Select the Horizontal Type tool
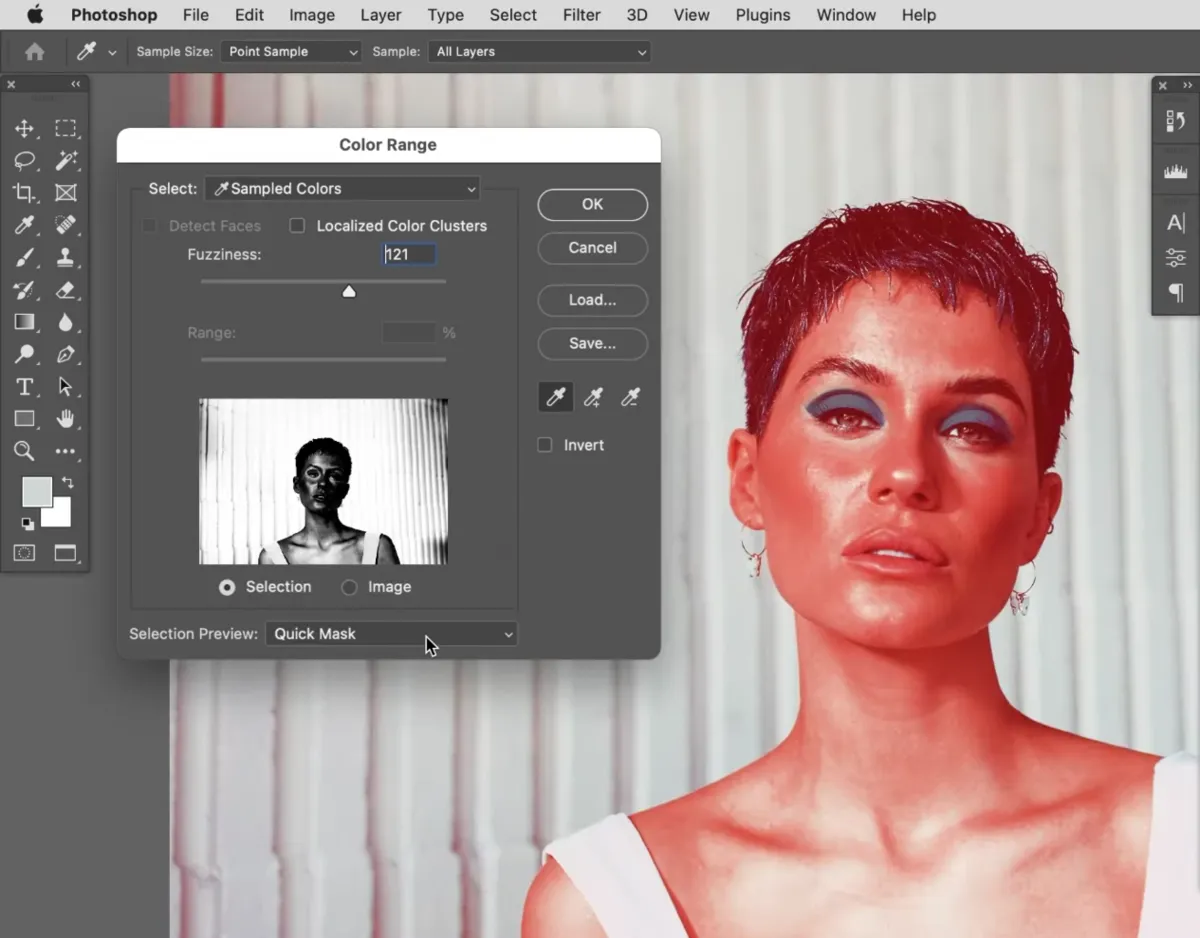This screenshot has width=1200, height=938. click(24, 387)
